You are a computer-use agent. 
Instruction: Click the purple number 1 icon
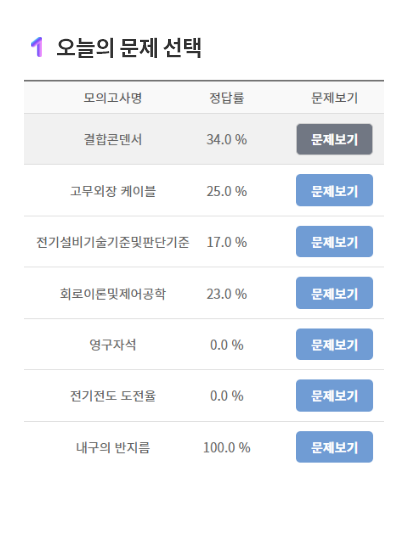point(37,47)
